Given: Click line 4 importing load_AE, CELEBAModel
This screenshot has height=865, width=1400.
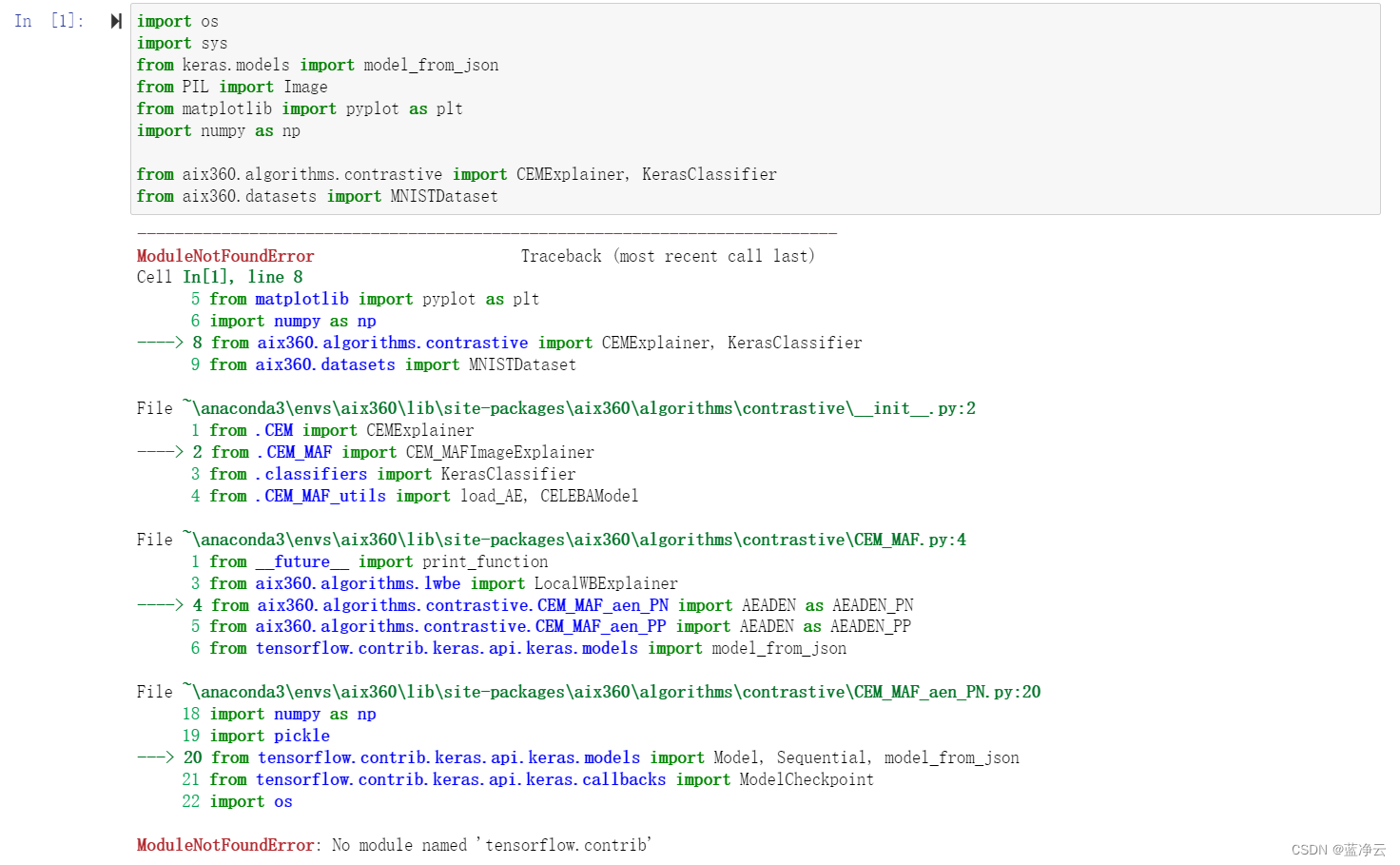Looking at the screenshot, I should (x=415, y=496).
